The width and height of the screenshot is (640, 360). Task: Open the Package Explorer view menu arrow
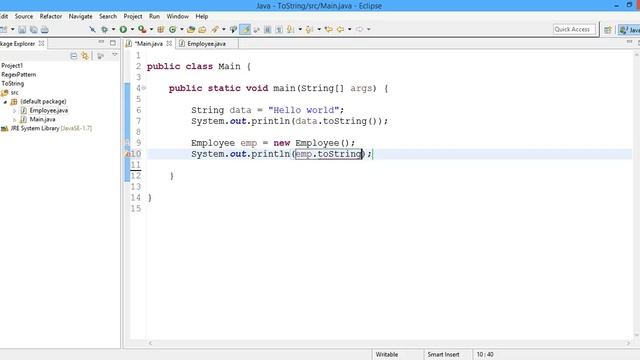coord(115,55)
